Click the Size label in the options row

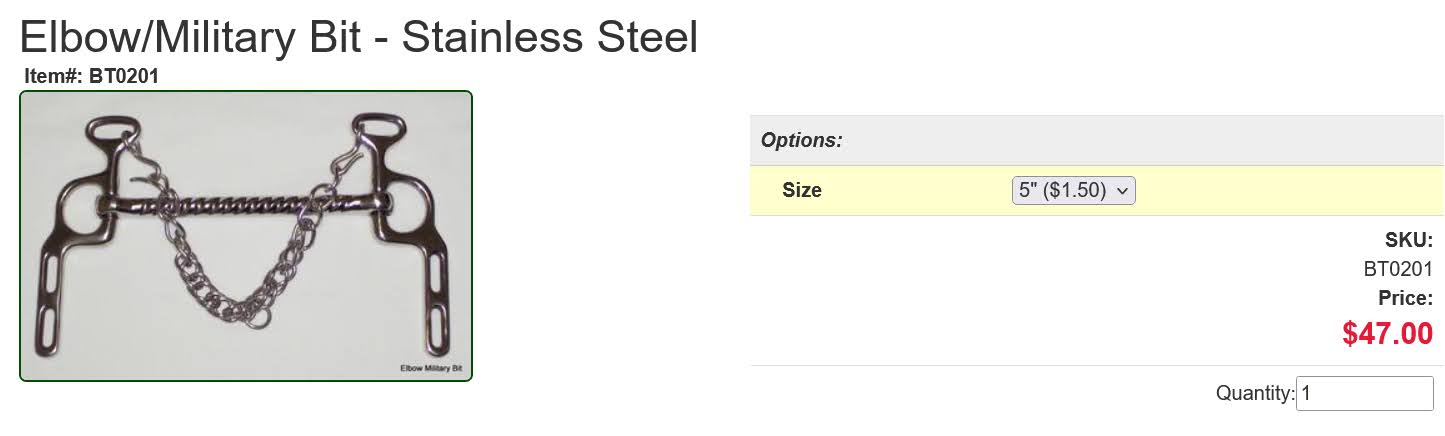coord(802,190)
